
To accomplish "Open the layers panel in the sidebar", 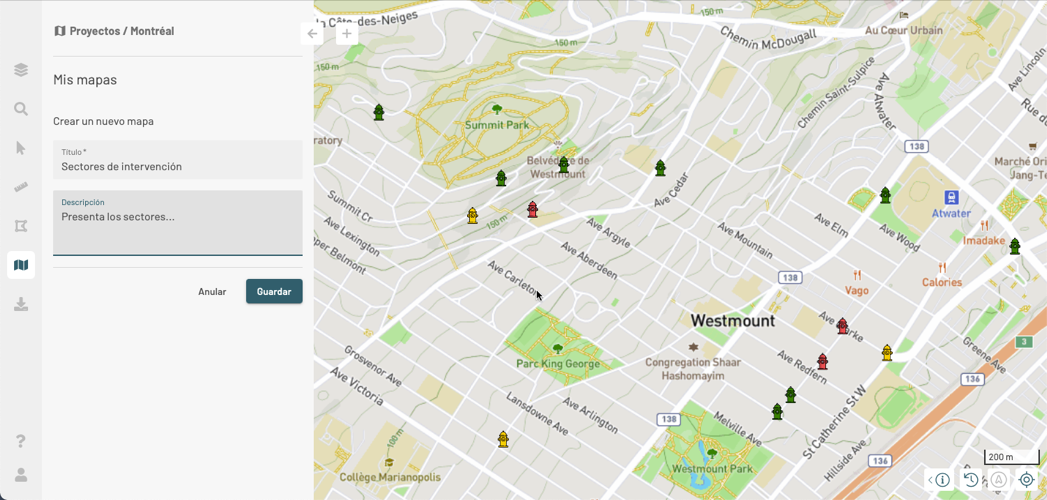I will click(x=21, y=70).
